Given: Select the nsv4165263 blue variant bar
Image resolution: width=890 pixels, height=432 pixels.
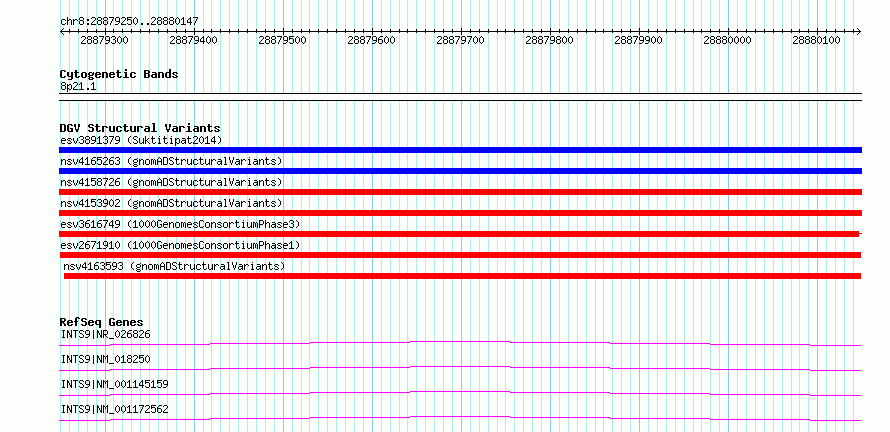Looking at the screenshot, I should point(460,171).
